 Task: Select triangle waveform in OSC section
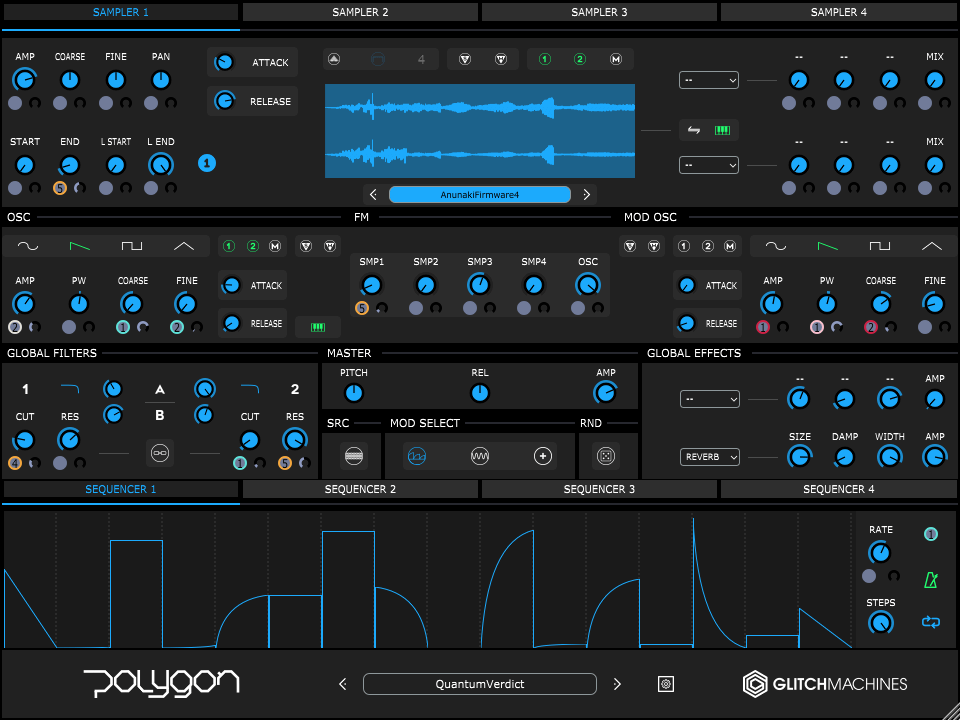click(184, 246)
